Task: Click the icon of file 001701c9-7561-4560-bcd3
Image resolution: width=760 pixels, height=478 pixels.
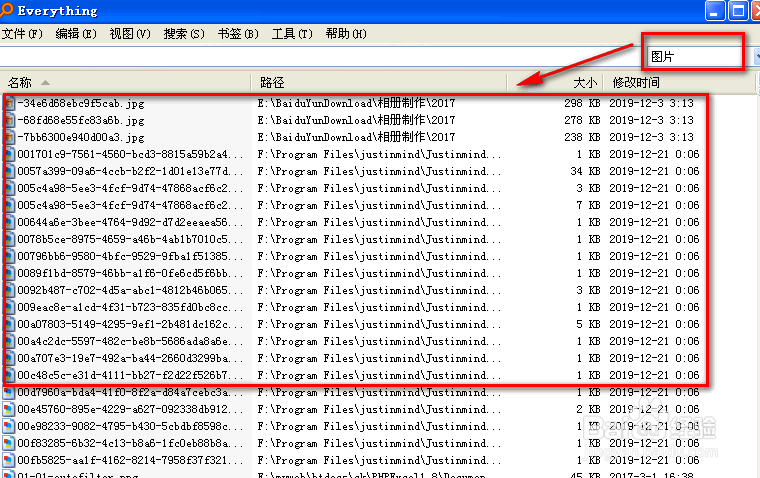Action: pyautogui.click(x=9, y=155)
